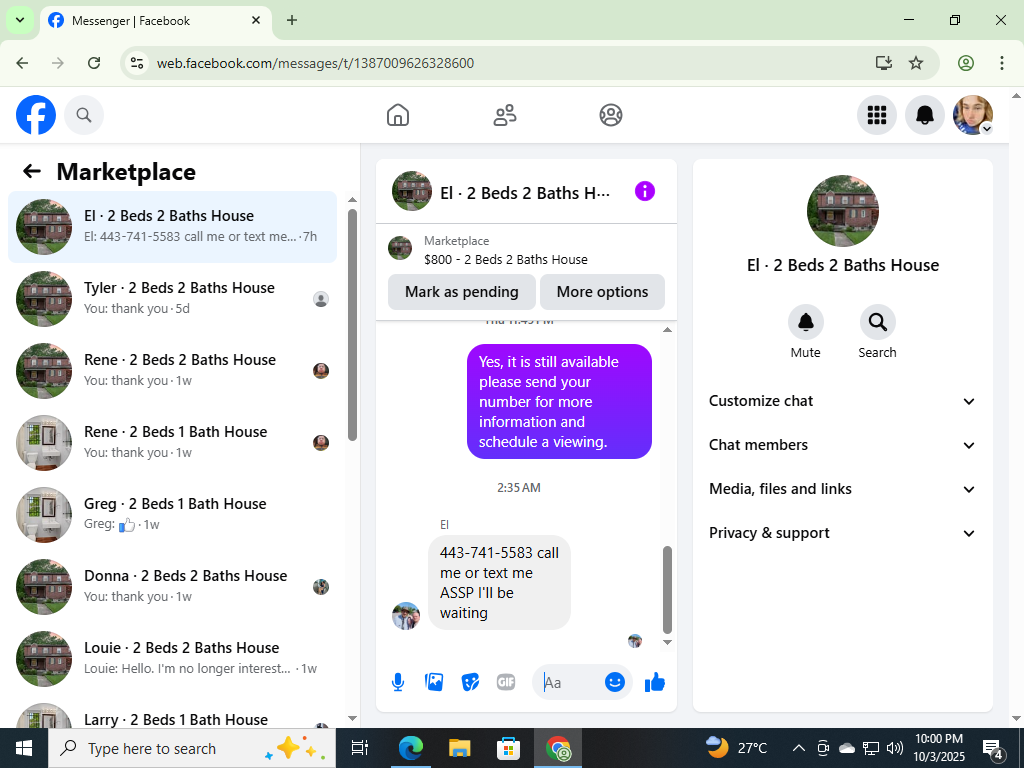Open Rene · 2 Beds 1 Bath House chat
This screenshot has width=1024, height=768.
(x=172, y=442)
